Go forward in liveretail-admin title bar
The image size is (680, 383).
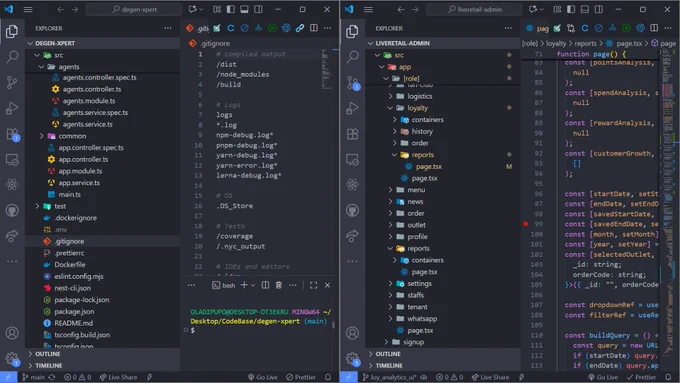pyautogui.click(x=415, y=9)
